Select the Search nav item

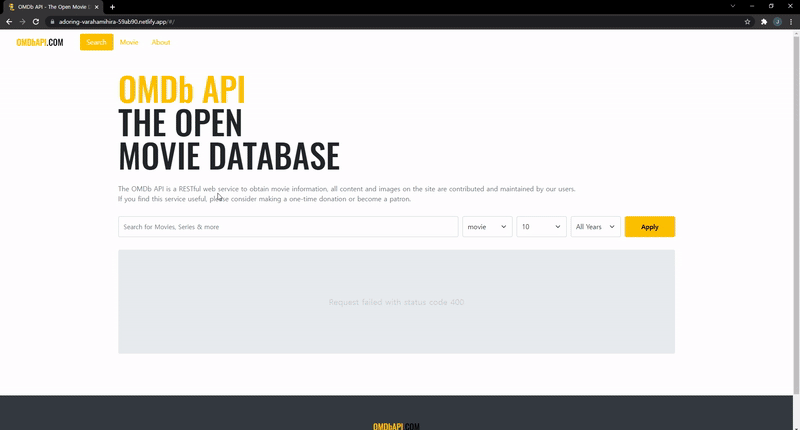pyautogui.click(x=96, y=42)
